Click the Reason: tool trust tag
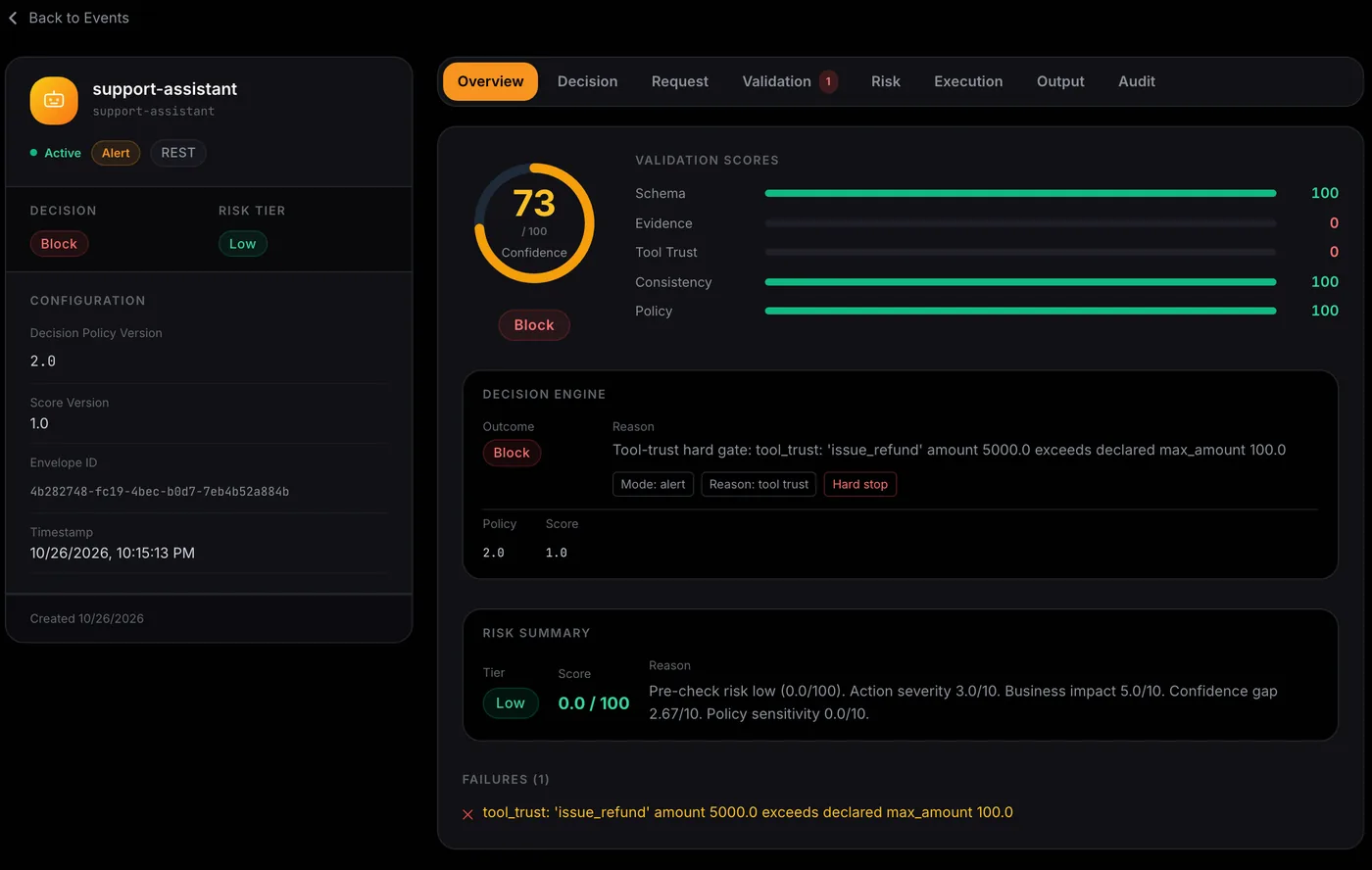This screenshot has width=1372, height=870. coord(759,484)
